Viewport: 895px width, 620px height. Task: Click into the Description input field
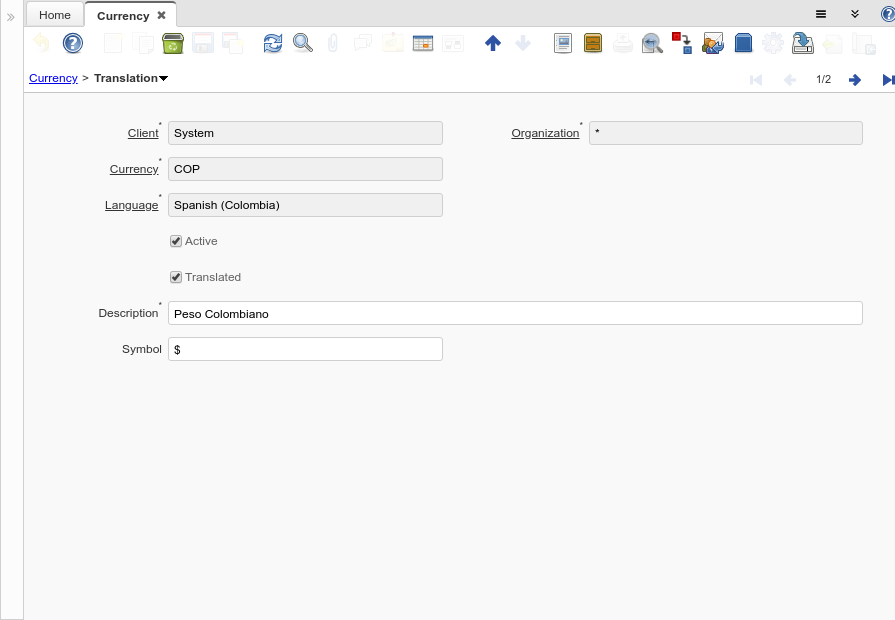pos(515,313)
